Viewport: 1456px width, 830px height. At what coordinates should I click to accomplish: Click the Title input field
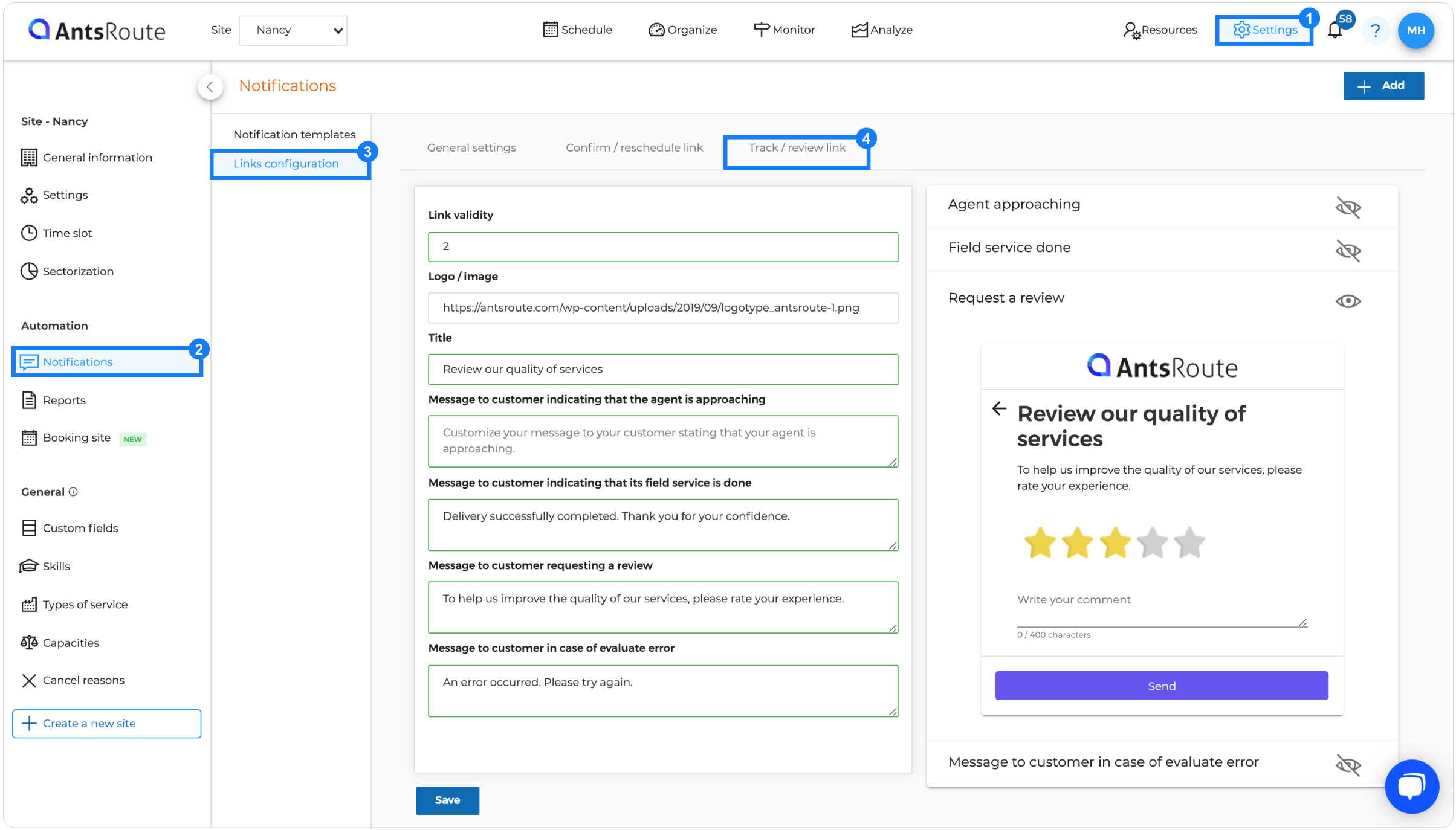(663, 369)
